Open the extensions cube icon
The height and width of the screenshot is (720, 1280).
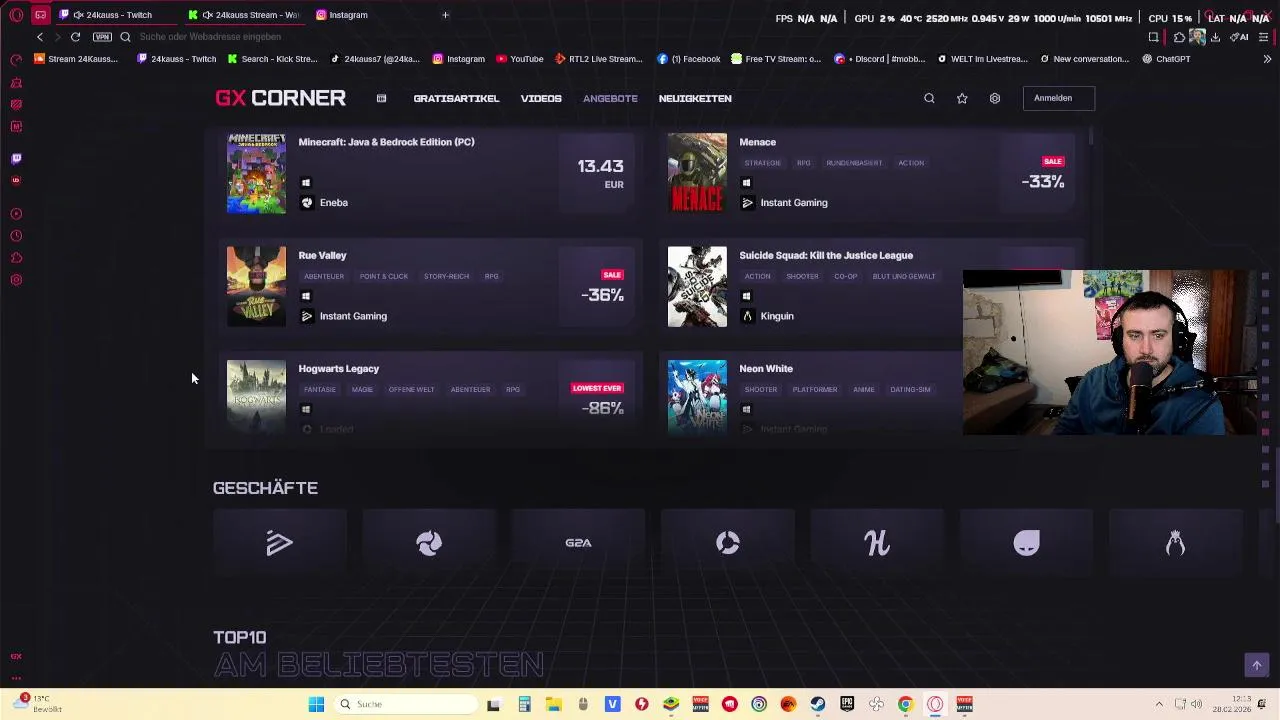click(x=1179, y=37)
